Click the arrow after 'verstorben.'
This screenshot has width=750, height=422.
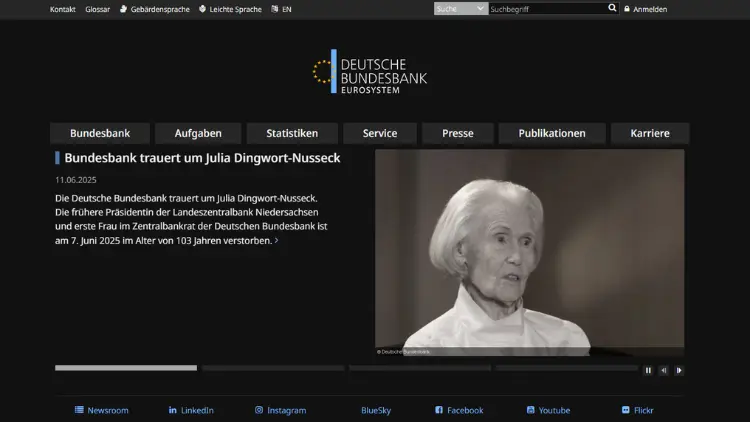coord(276,241)
